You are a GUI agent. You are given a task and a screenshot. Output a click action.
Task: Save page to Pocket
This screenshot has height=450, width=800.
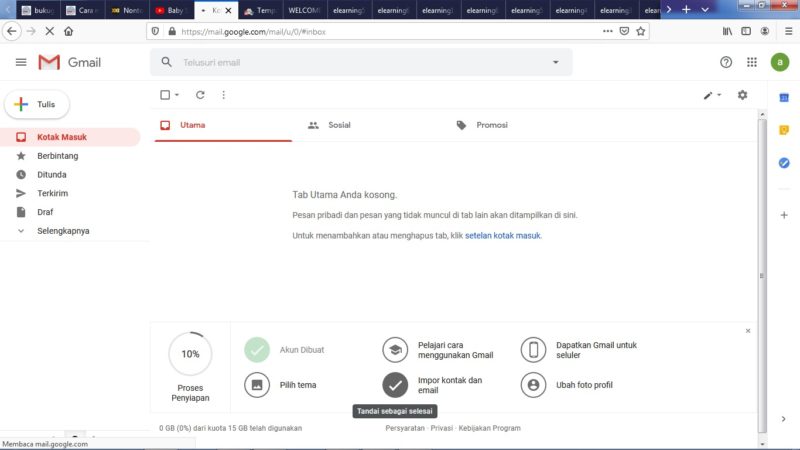coord(624,31)
